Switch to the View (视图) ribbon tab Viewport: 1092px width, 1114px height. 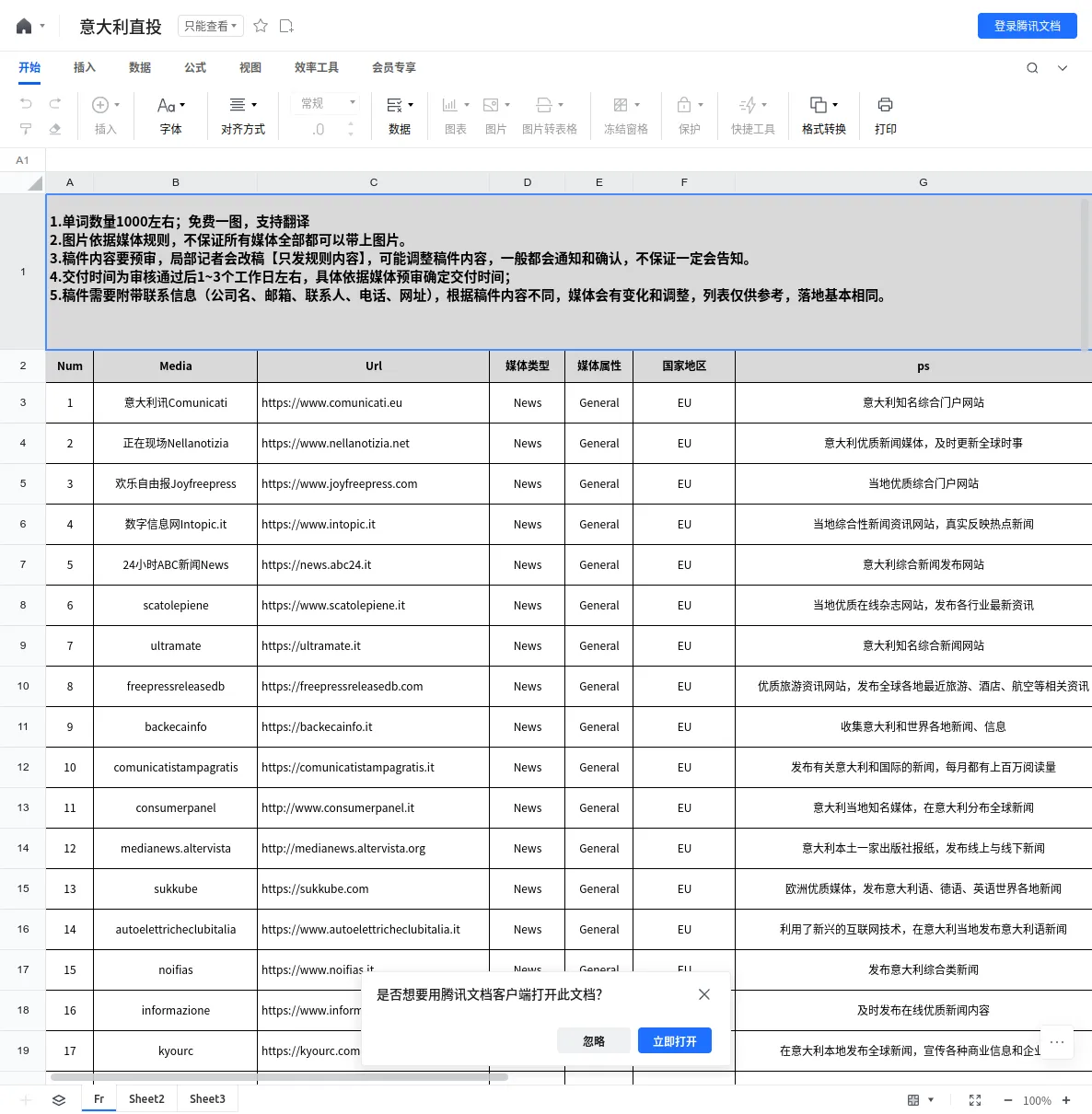[x=250, y=67]
